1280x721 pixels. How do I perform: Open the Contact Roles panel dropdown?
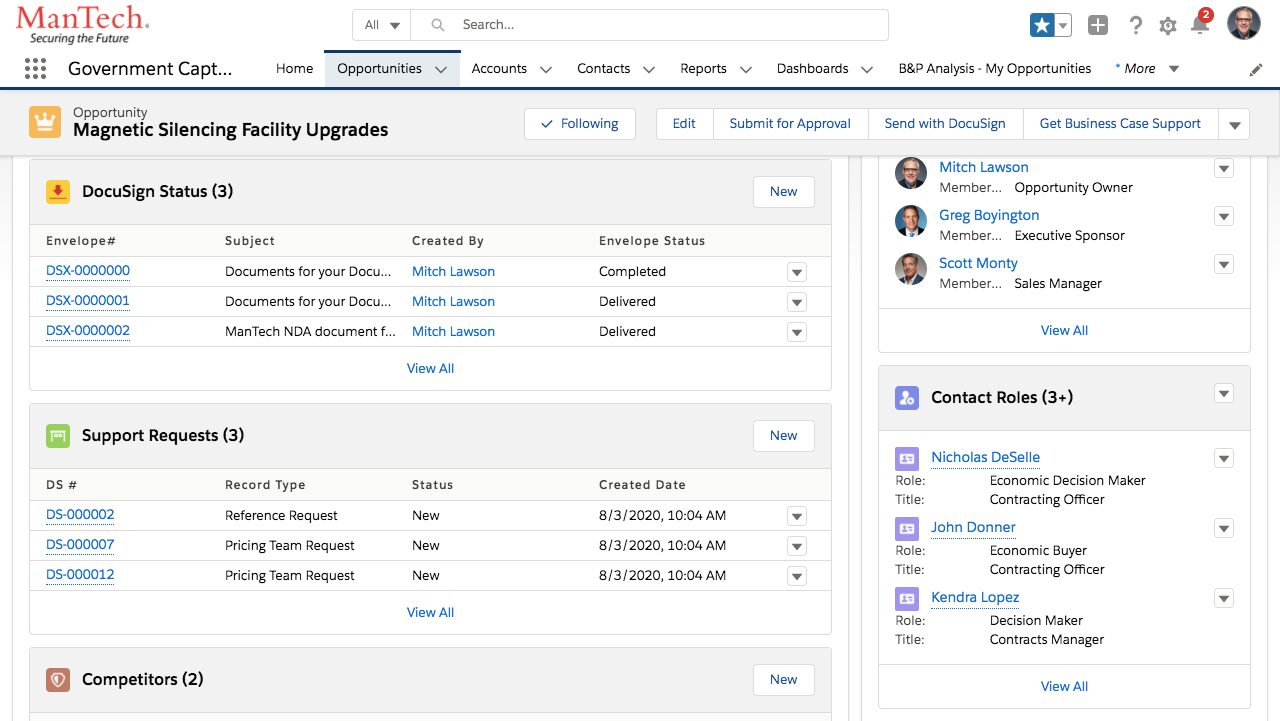pyautogui.click(x=1223, y=394)
